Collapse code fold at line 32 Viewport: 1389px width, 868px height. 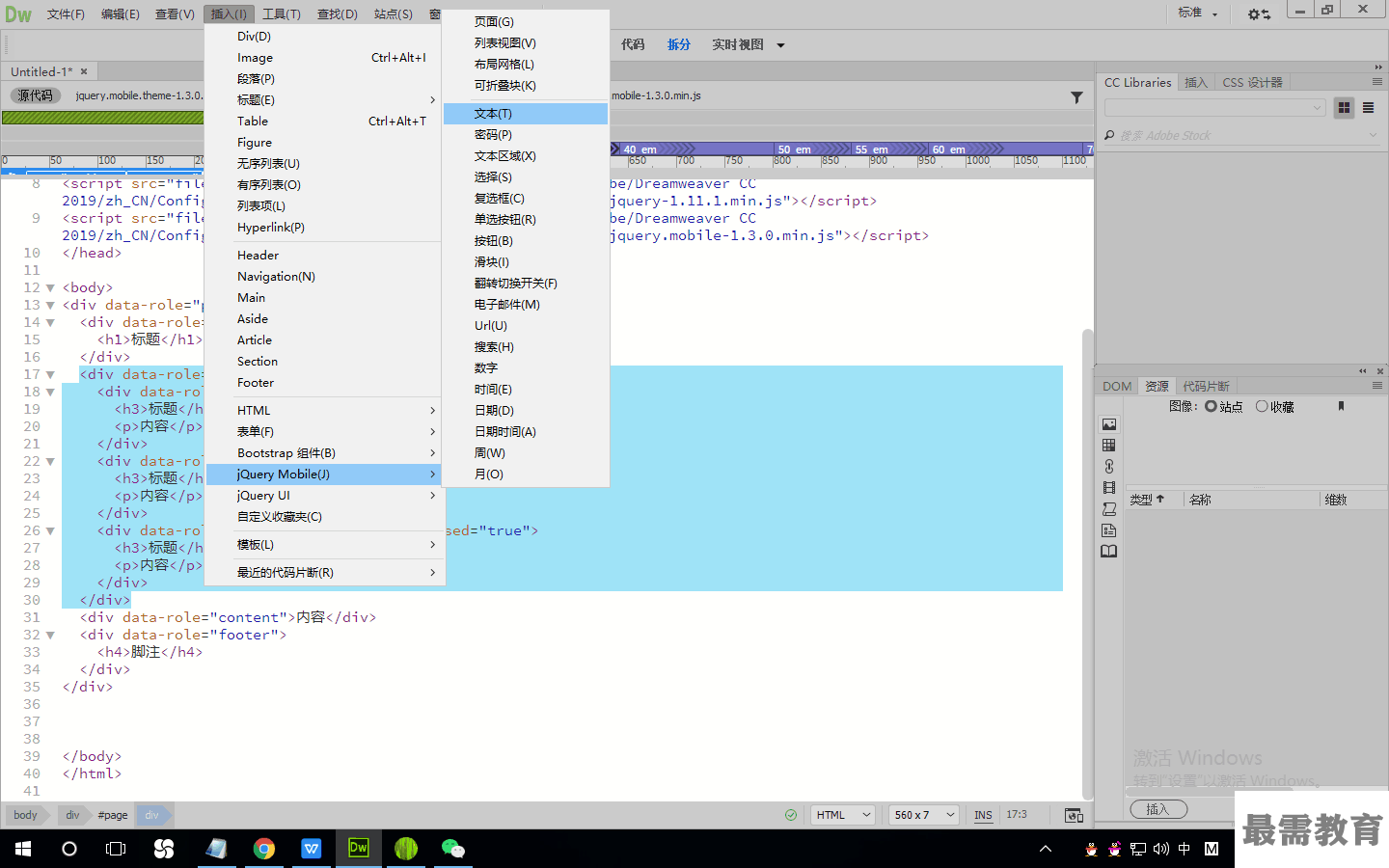point(50,635)
